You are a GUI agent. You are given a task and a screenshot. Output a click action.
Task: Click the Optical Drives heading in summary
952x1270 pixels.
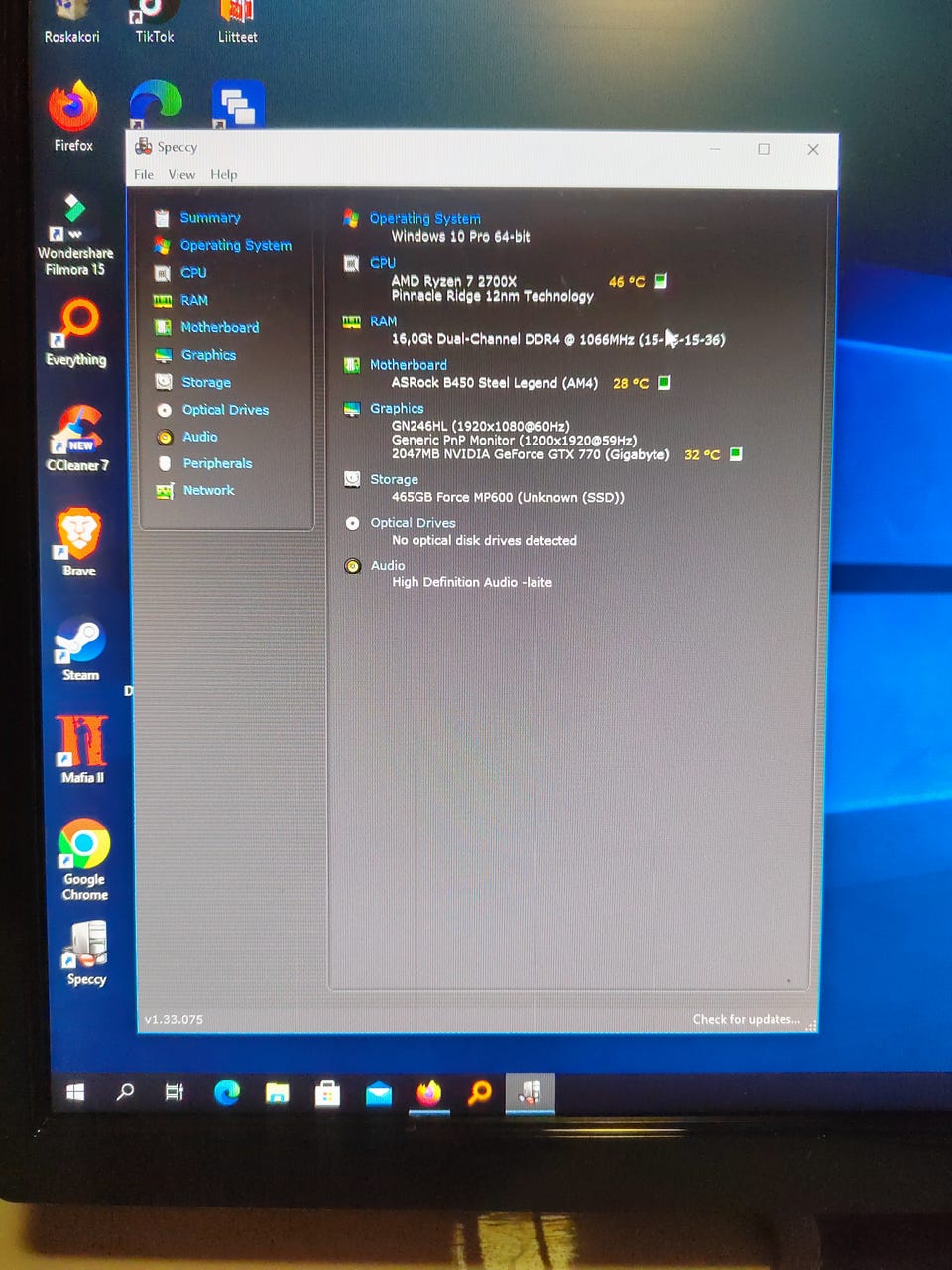point(413,523)
